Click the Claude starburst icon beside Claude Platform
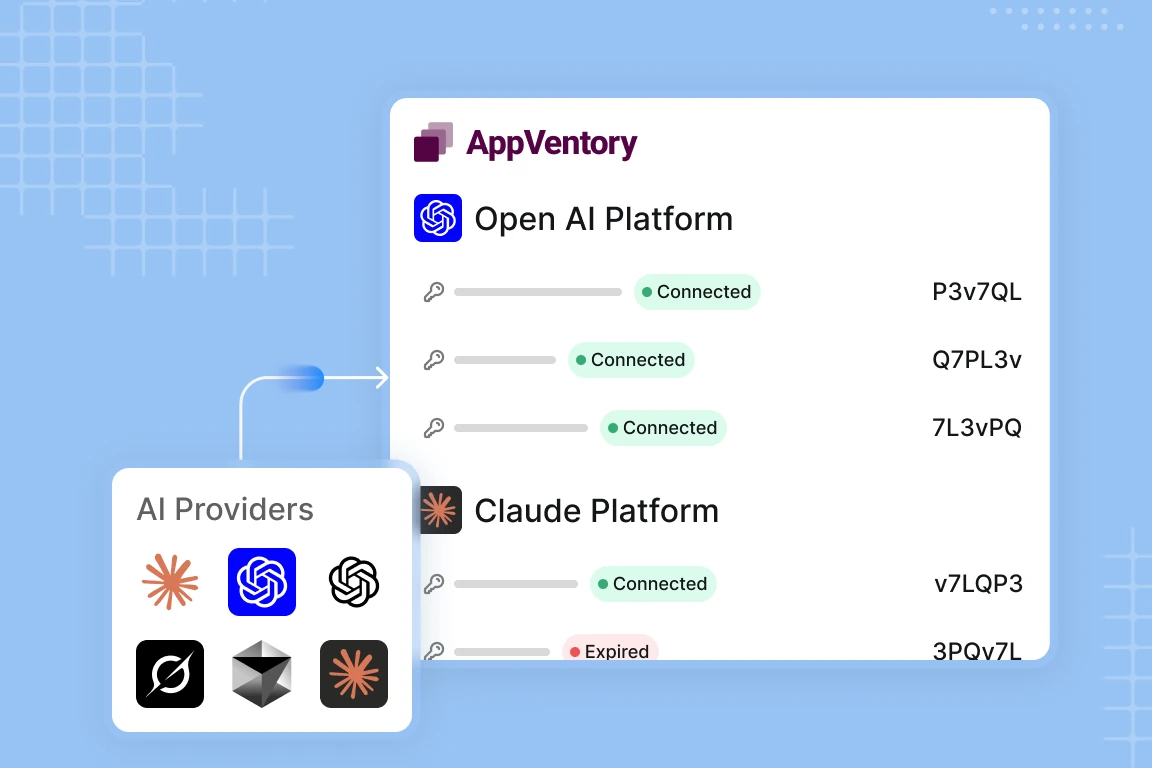Screen dimensions: 1152x768 pyautogui.click(x=441, y=510)
